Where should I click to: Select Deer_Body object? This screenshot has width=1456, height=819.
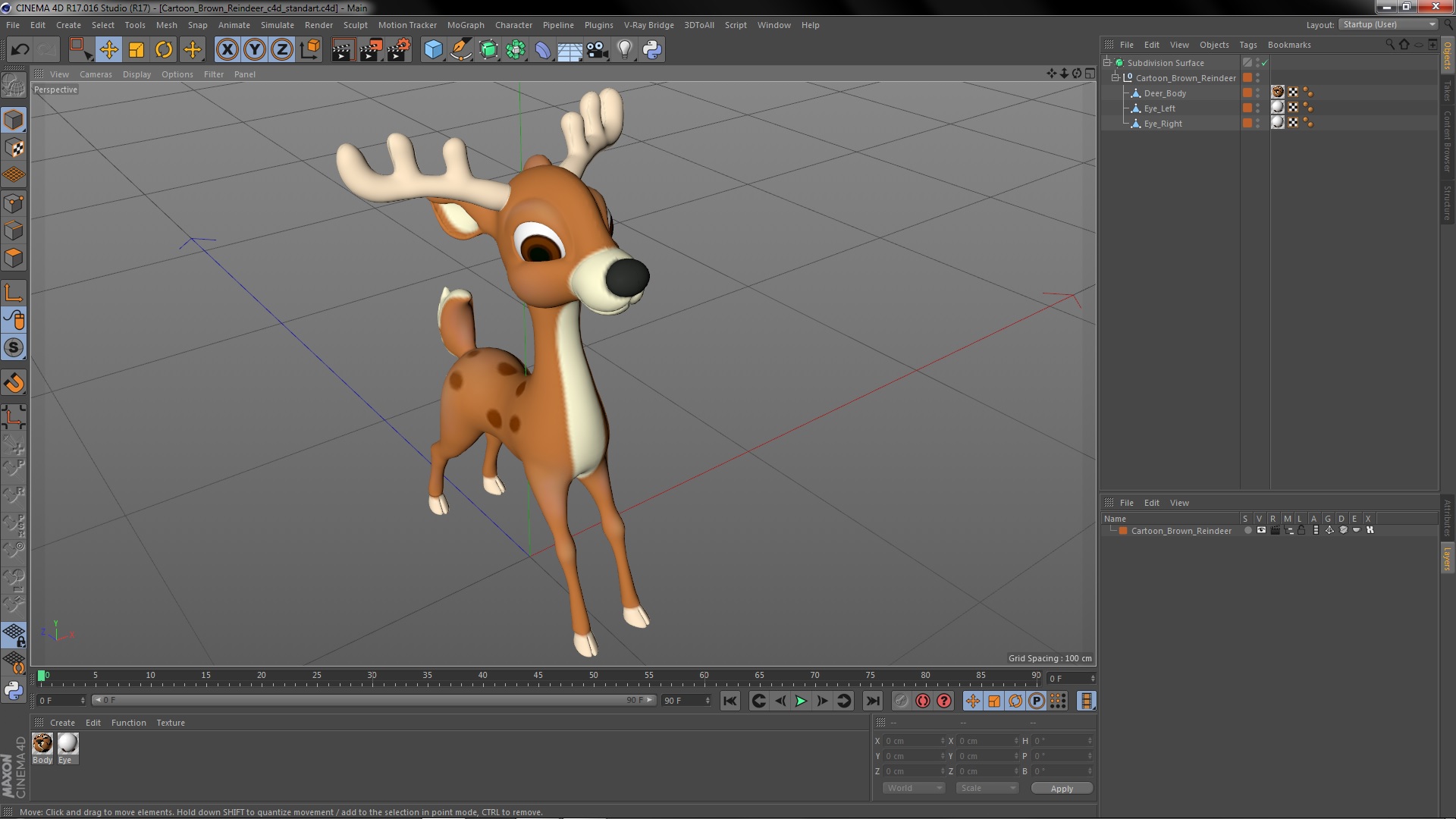click(x=1165, y=93)
